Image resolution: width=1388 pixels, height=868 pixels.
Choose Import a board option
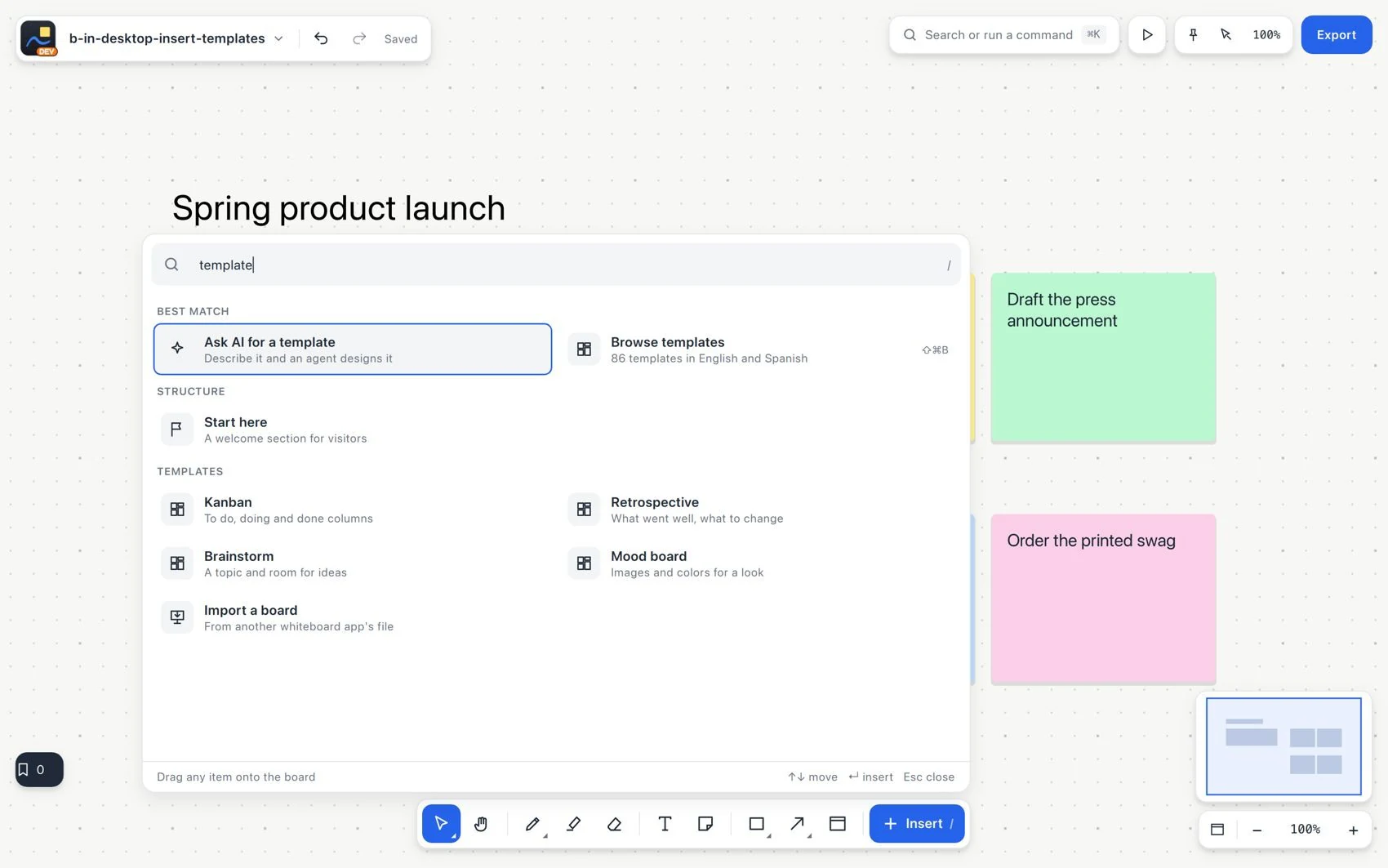353,617
